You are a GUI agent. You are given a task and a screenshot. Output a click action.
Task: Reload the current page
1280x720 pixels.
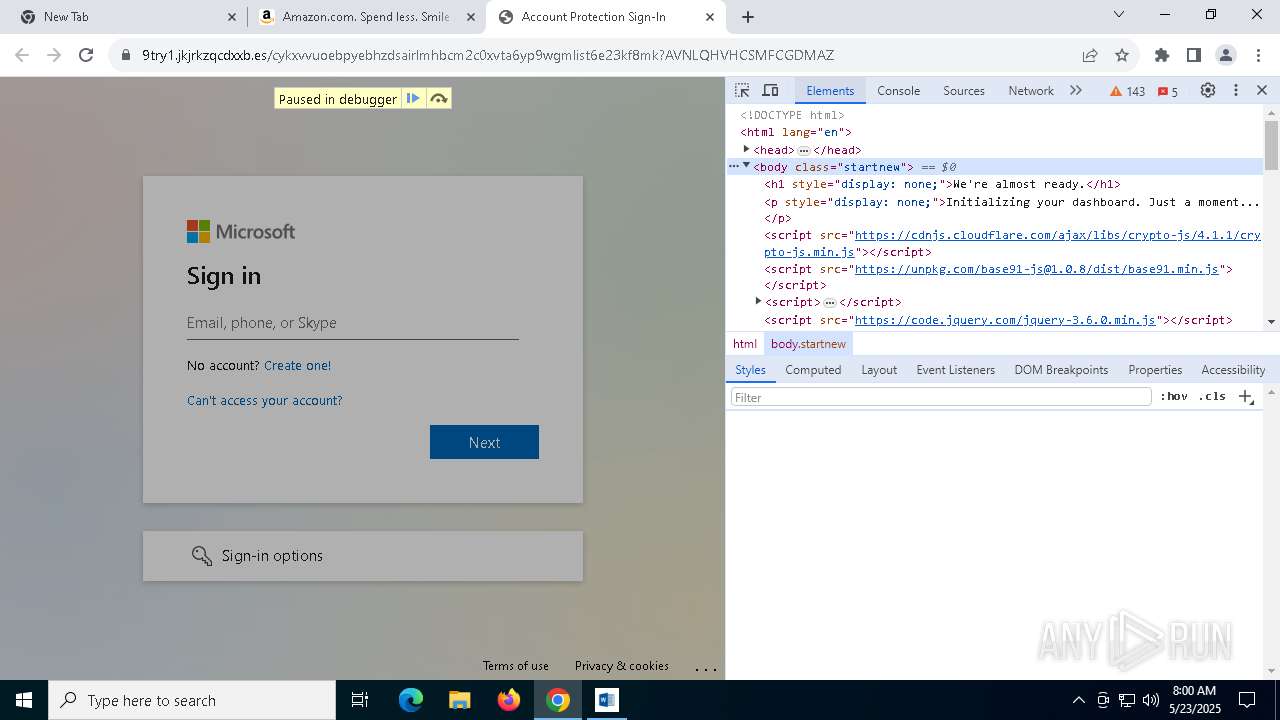pyautogui.click(x=86, y=55)
